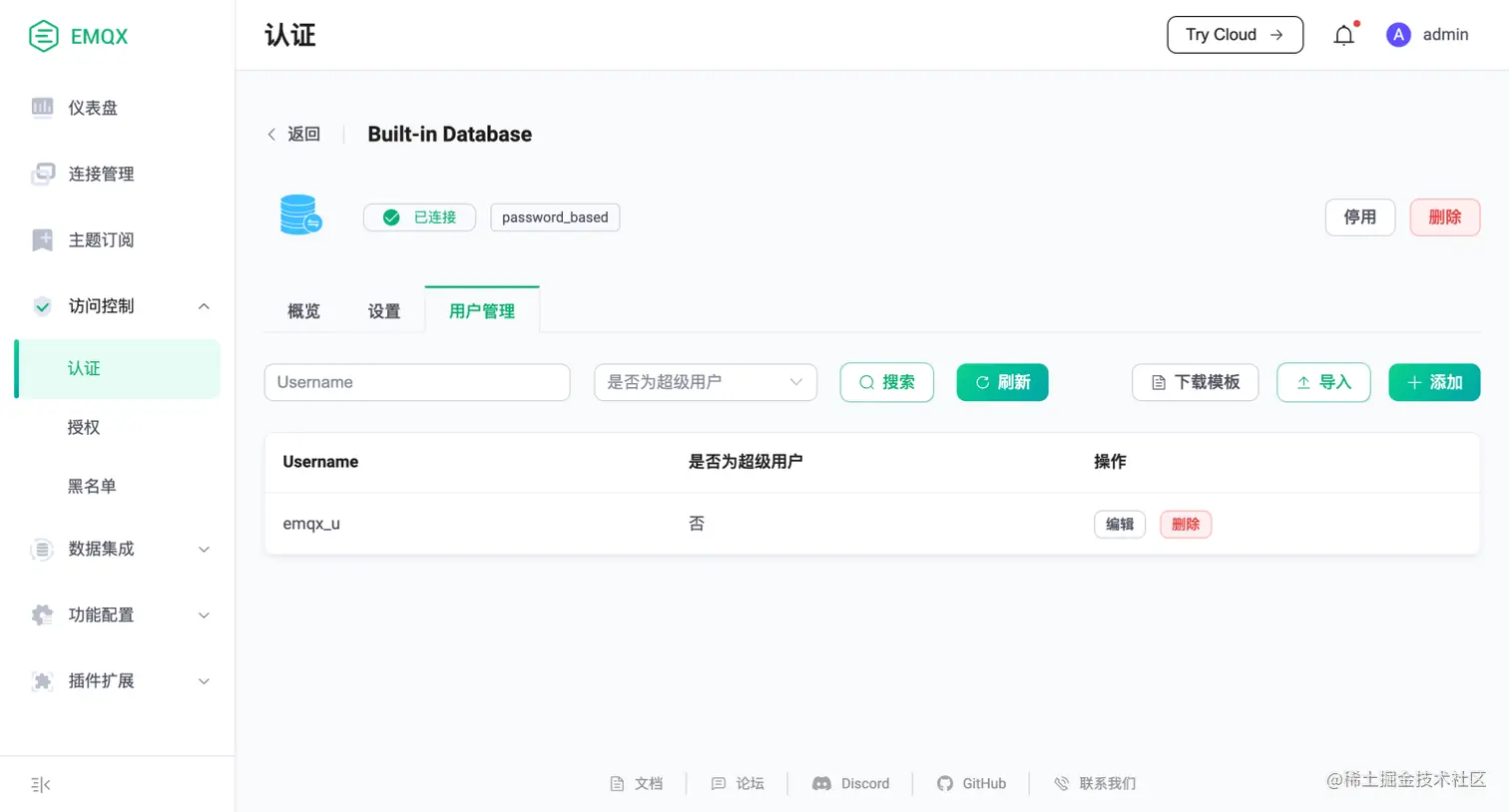Switch to the 概览 tab
This screenshot has height=812, width=1509.
pos(303,311)
